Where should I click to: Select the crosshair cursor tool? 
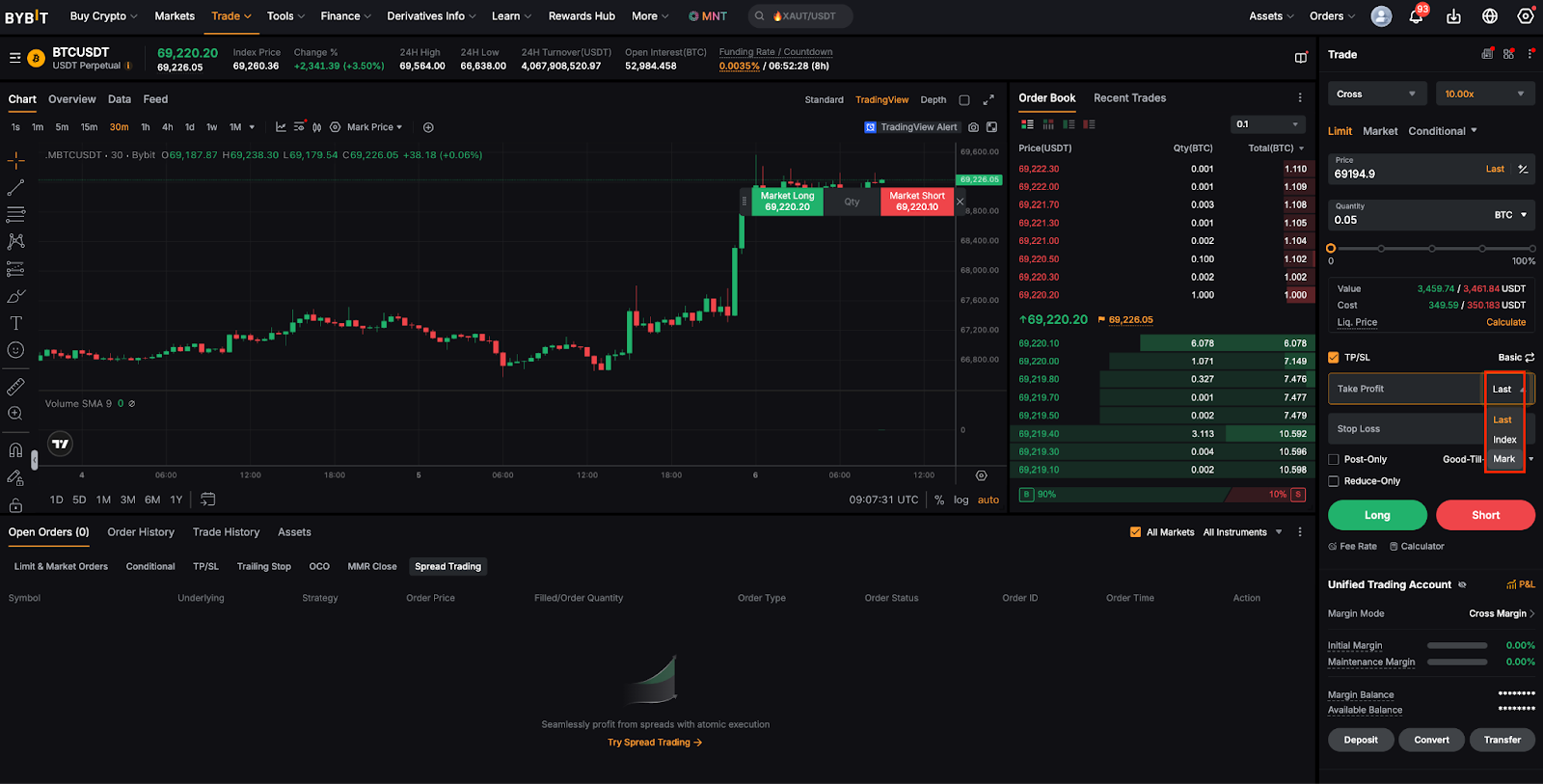(16, 160)
